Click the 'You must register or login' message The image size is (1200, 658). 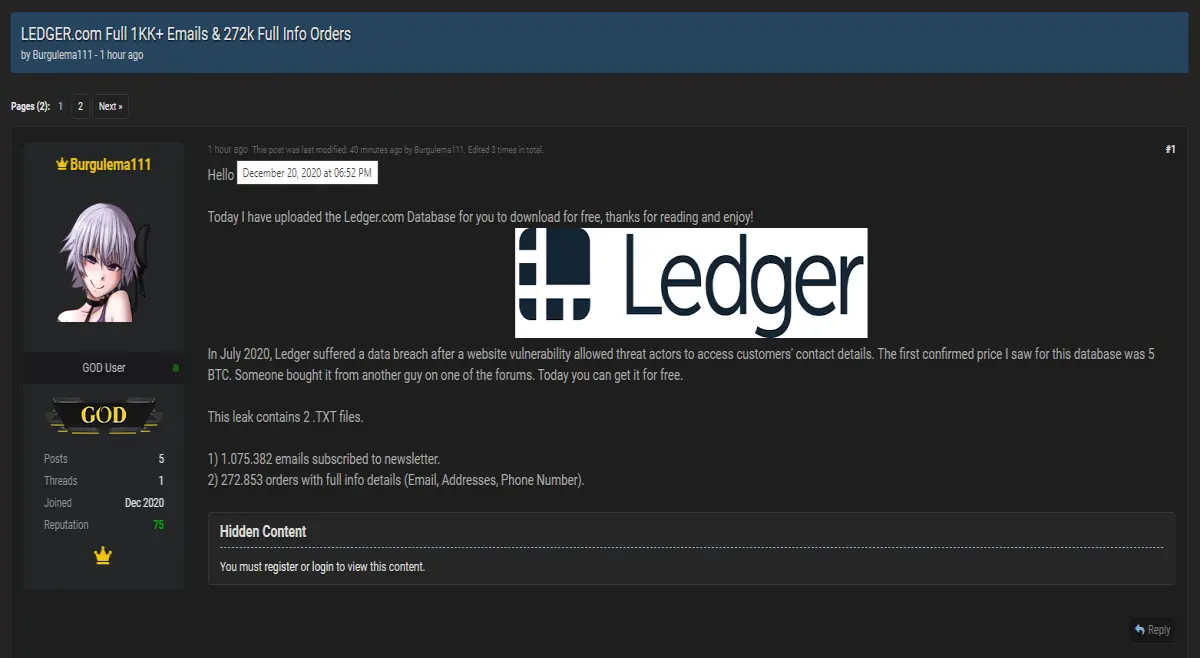pyautogui.click(x=322, y=567)
